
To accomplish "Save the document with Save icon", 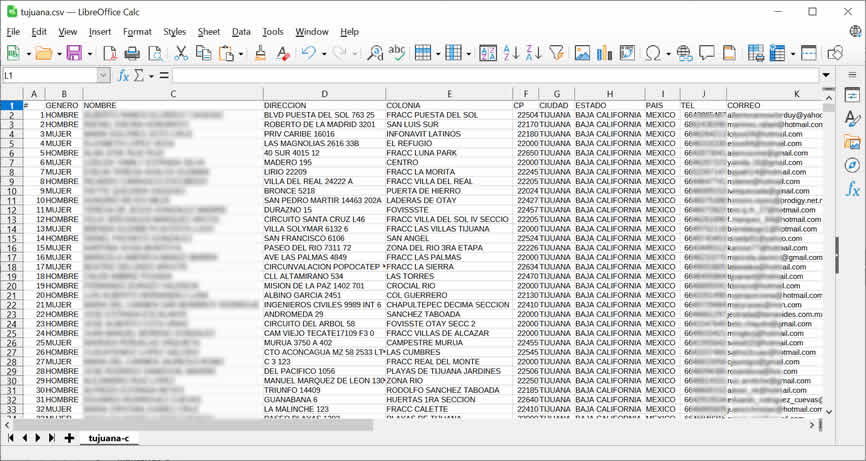I will click(x=74, y=53).
